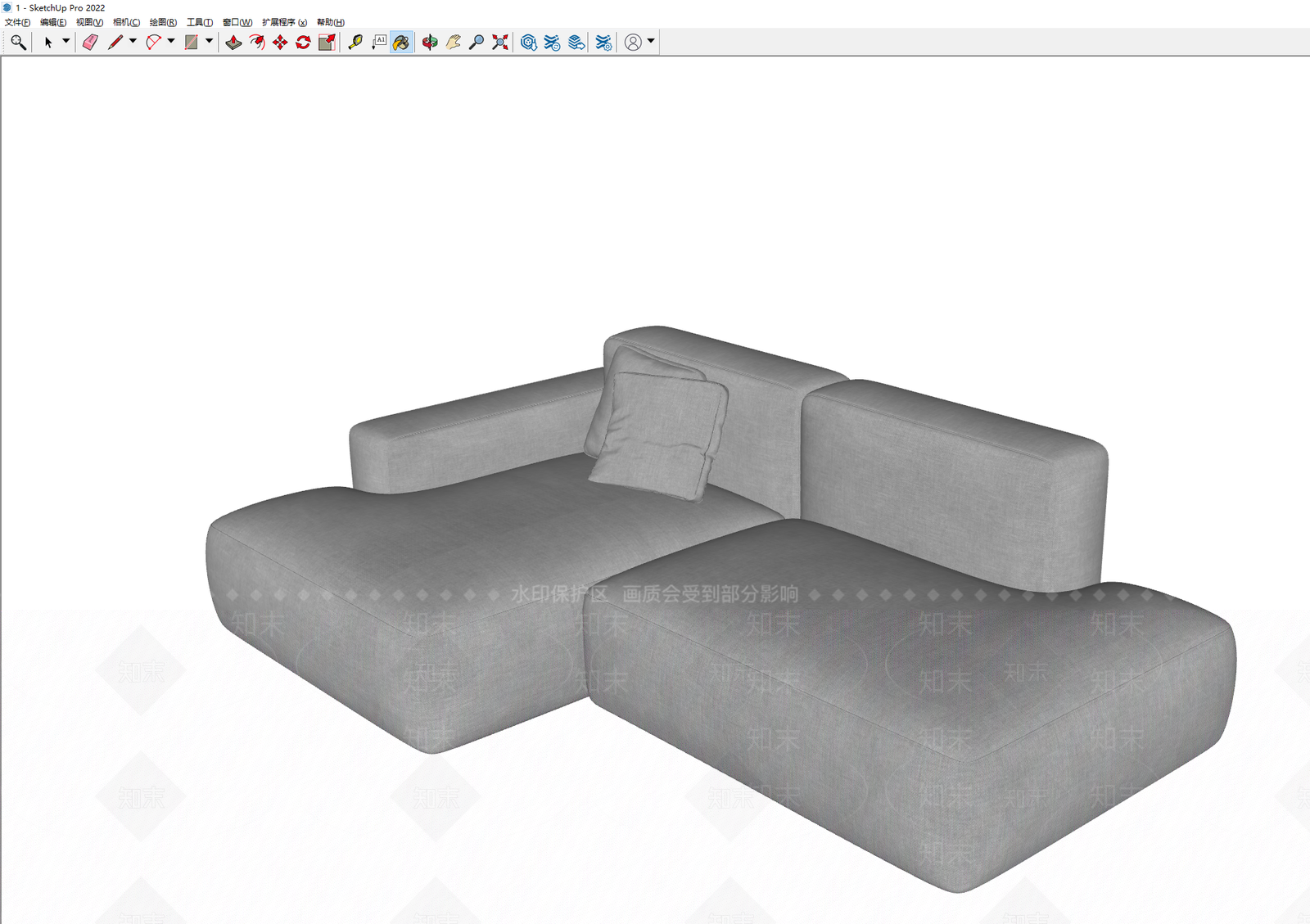This screenshot has width=1310, height=924.
Task: Open Extension Warehouse from toolbar
Action: (553, 43)
